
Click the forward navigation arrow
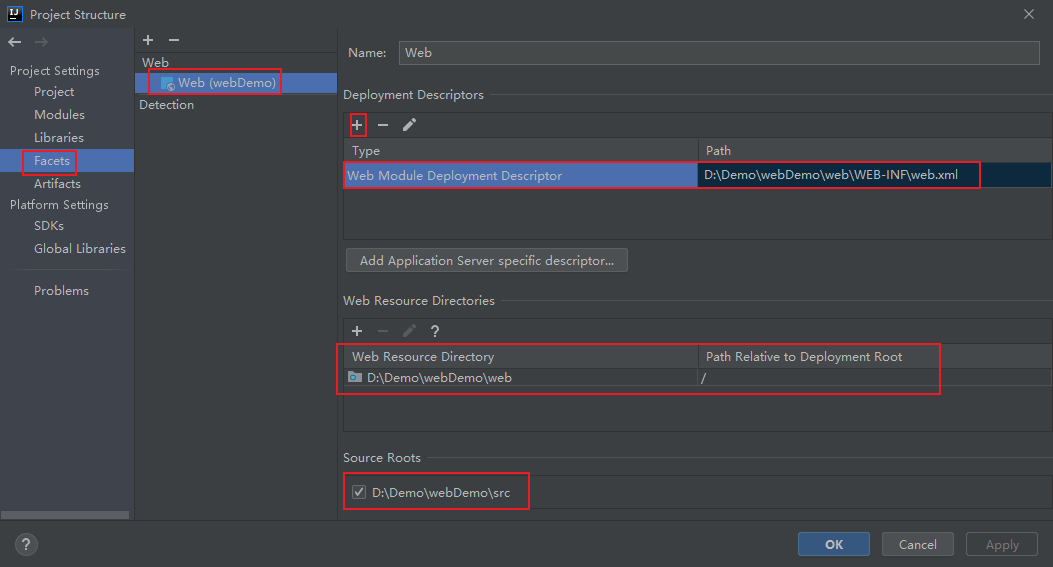(41, 42)
